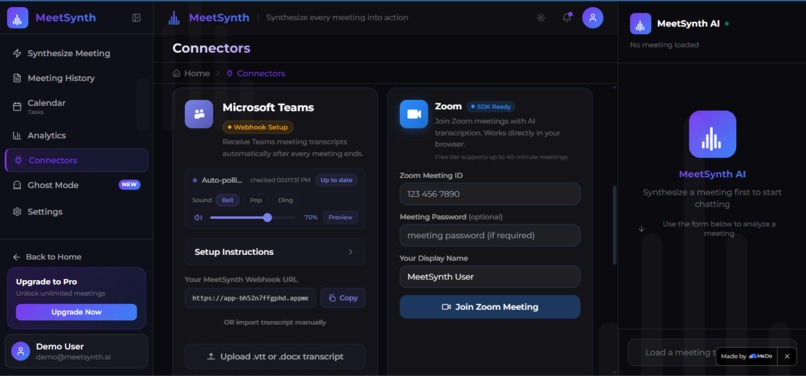The image size is (806, 376).
Task: Click the MeetSynth AI panel header icon
Action: tap(640, 24)
